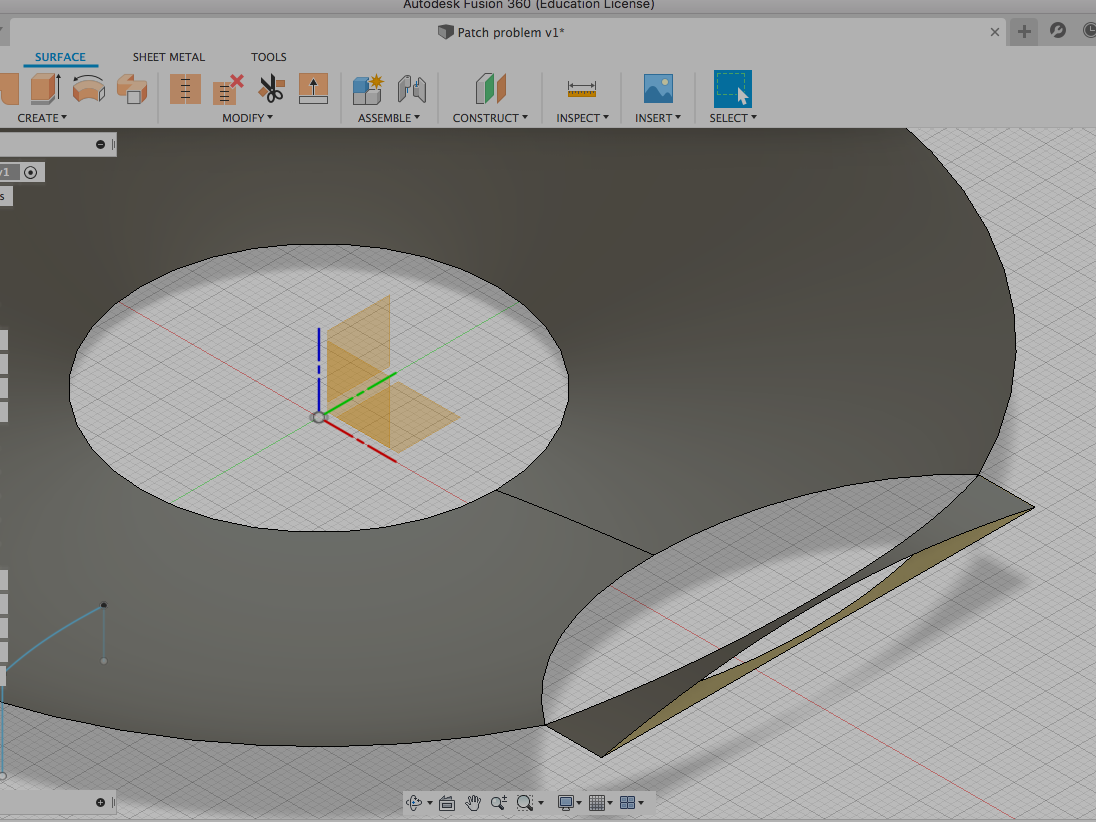Click the Fit zoom icon in navigation bar
The width and height of the screenshot is (1096, 822).
[525, 802]
